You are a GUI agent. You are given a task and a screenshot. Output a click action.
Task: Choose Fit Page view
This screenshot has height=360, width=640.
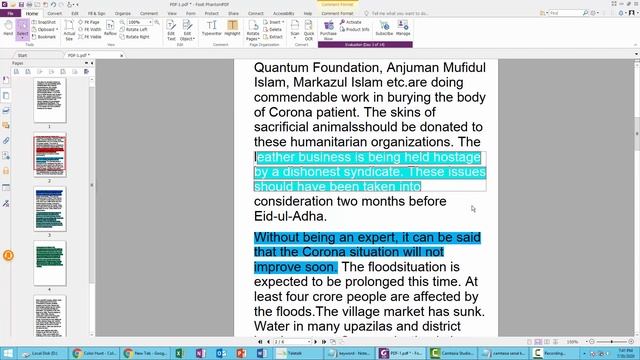(x=89, y=22)
